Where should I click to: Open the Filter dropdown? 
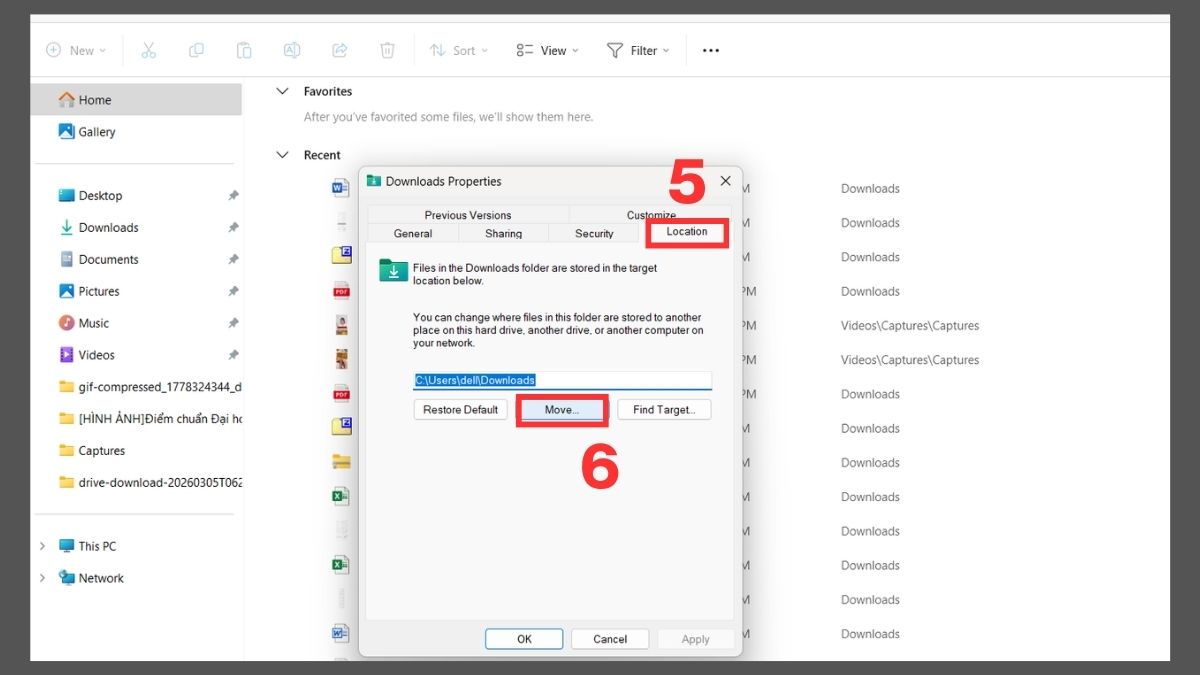coord(639,50)
